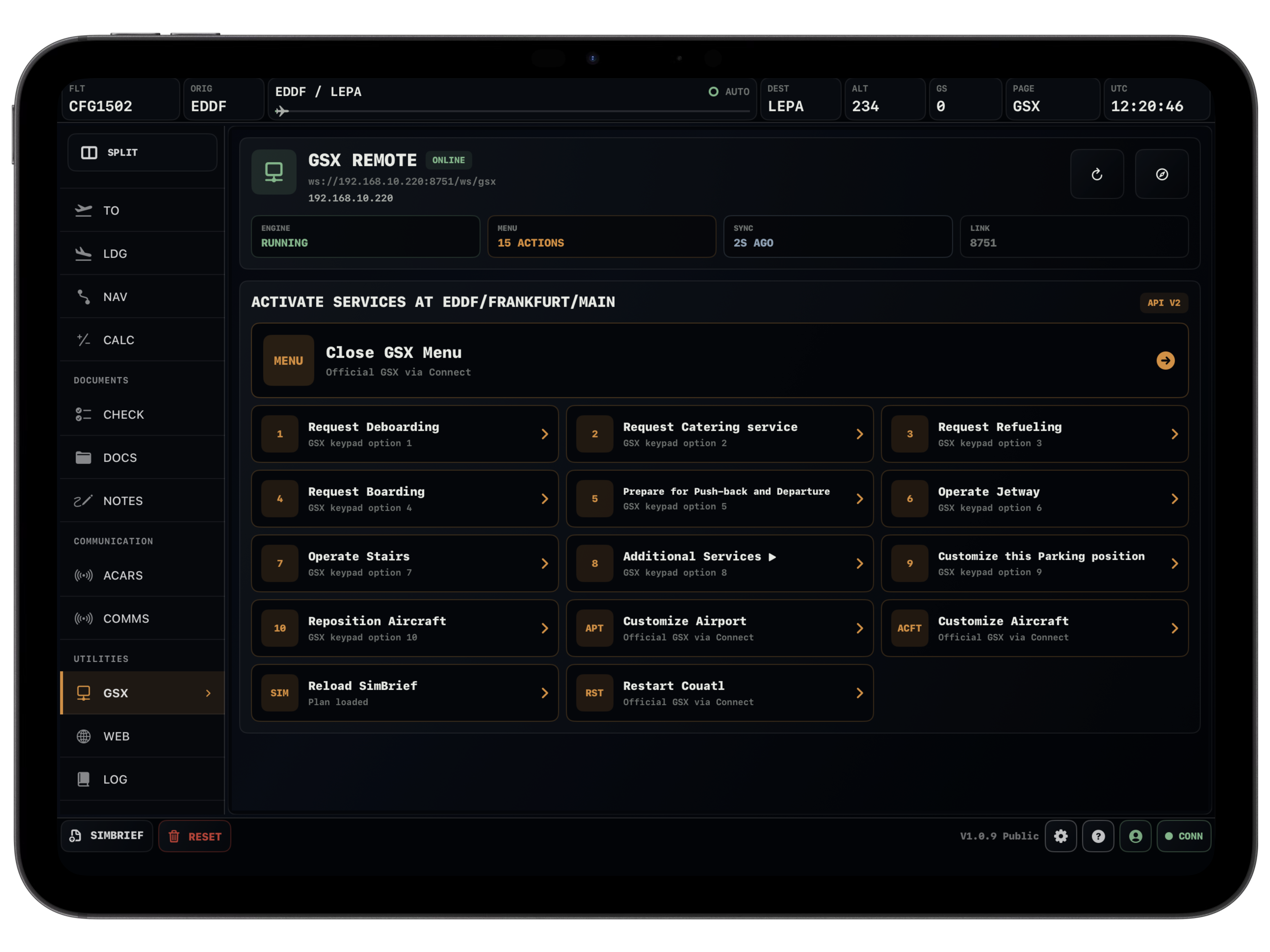This screenshot has height=952, width=1270.
Task: Select Reposition Aircraft option 10
Action: [x=405, y=628]
